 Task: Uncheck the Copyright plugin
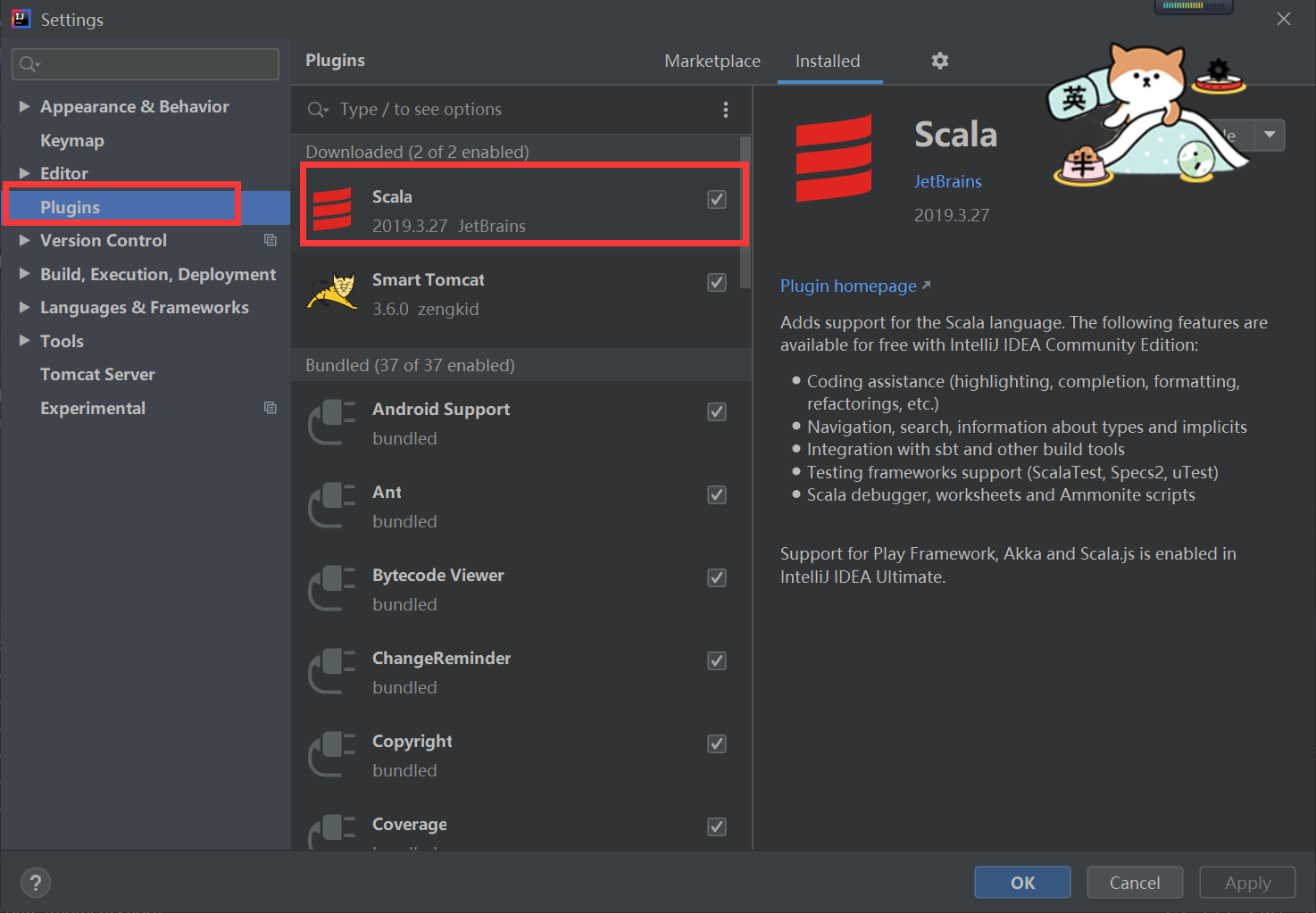tap(717, 743)
